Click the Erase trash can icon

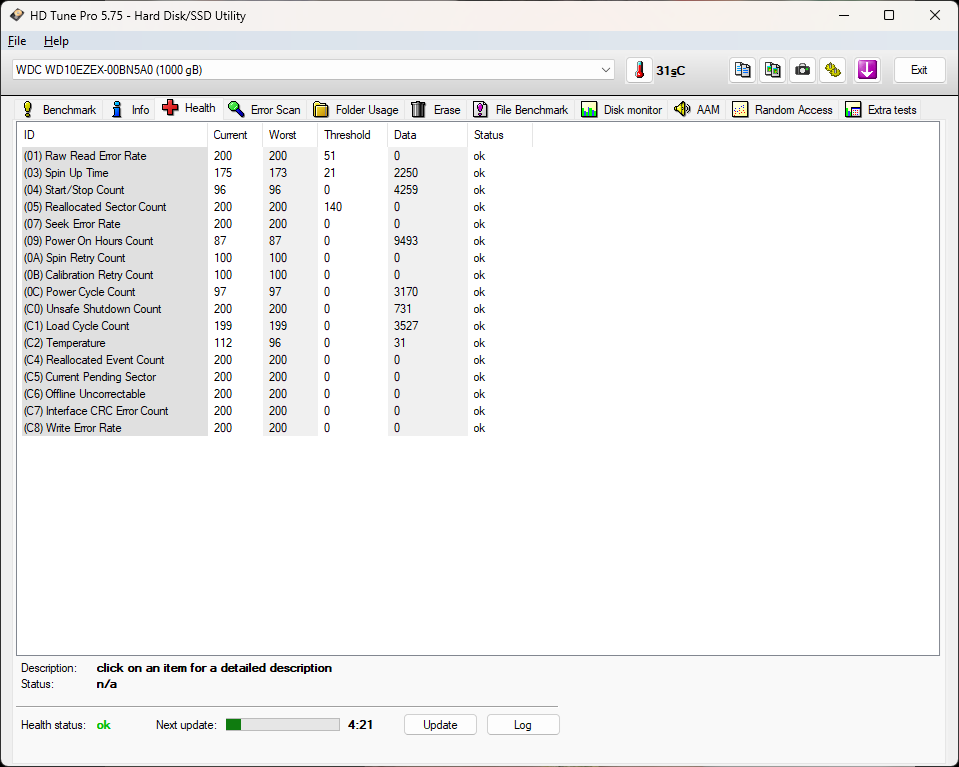pos(418,109)
